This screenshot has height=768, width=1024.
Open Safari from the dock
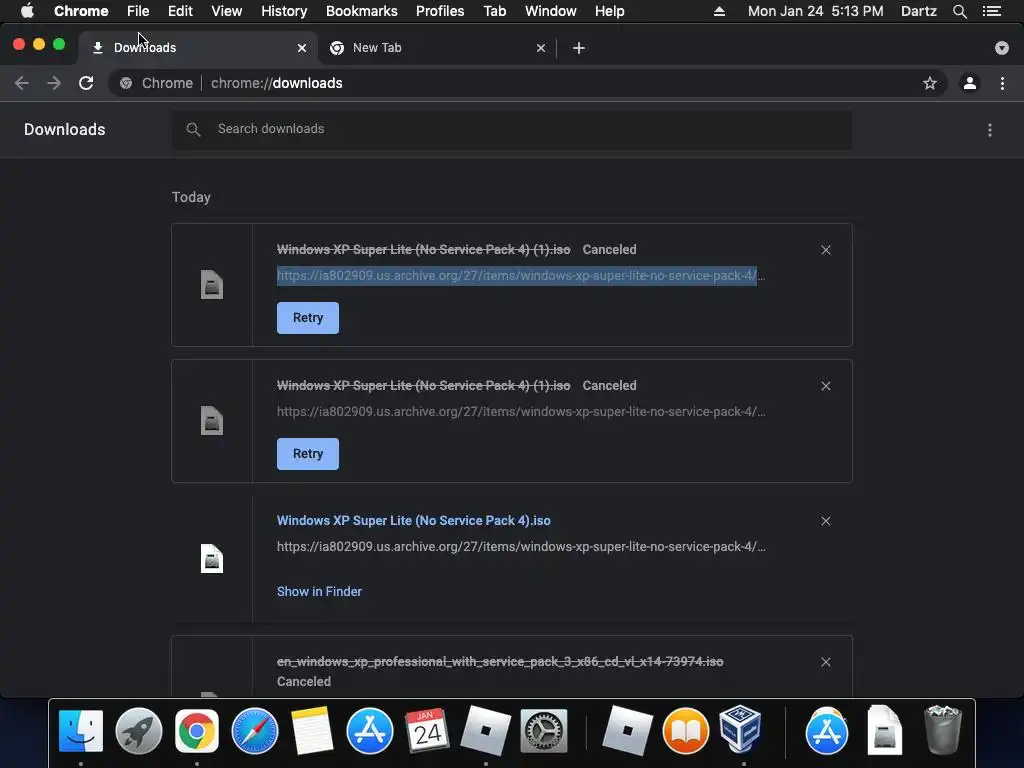click(255, 731)
